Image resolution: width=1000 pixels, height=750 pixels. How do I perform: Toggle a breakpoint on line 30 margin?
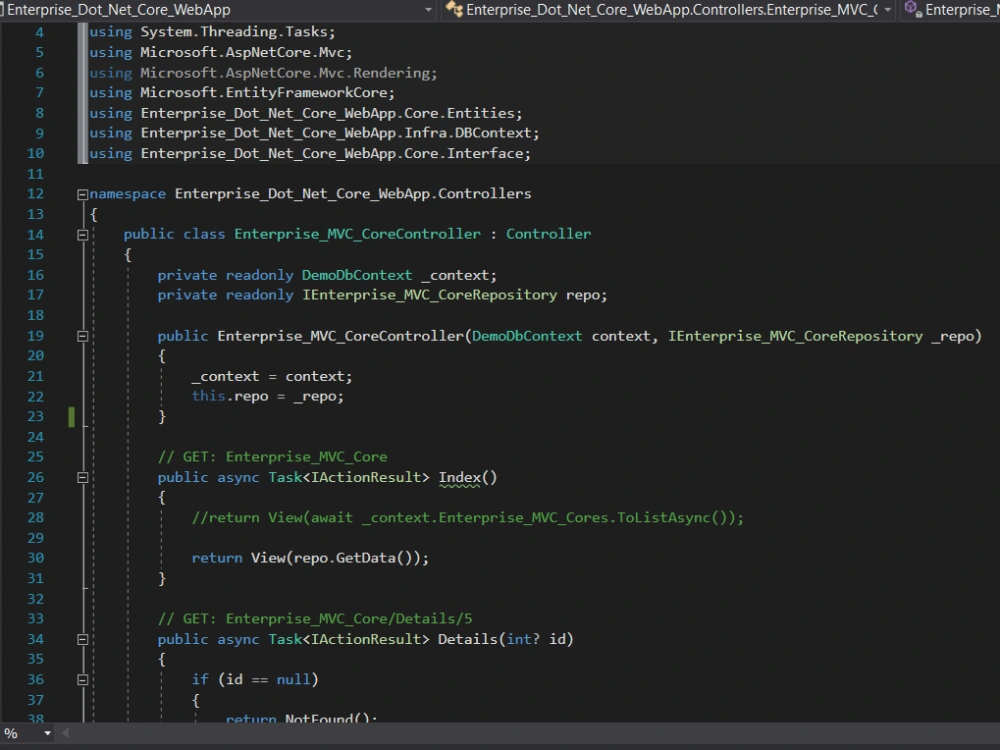click(10, 558)
